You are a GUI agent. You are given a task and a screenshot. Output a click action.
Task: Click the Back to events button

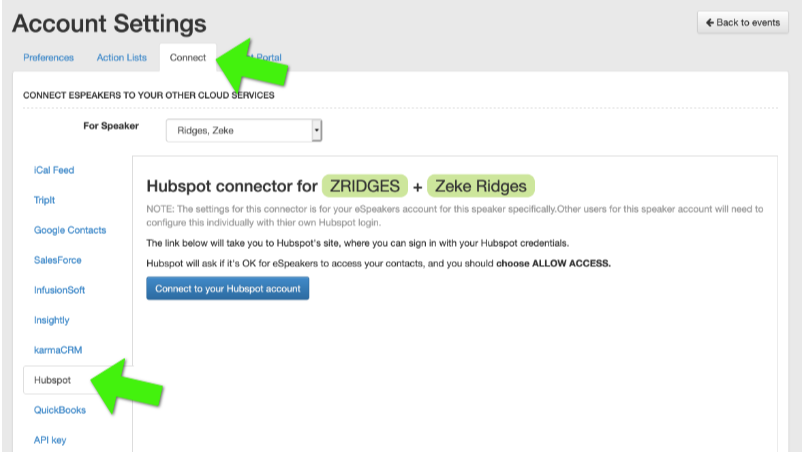(x=743, y=22)
